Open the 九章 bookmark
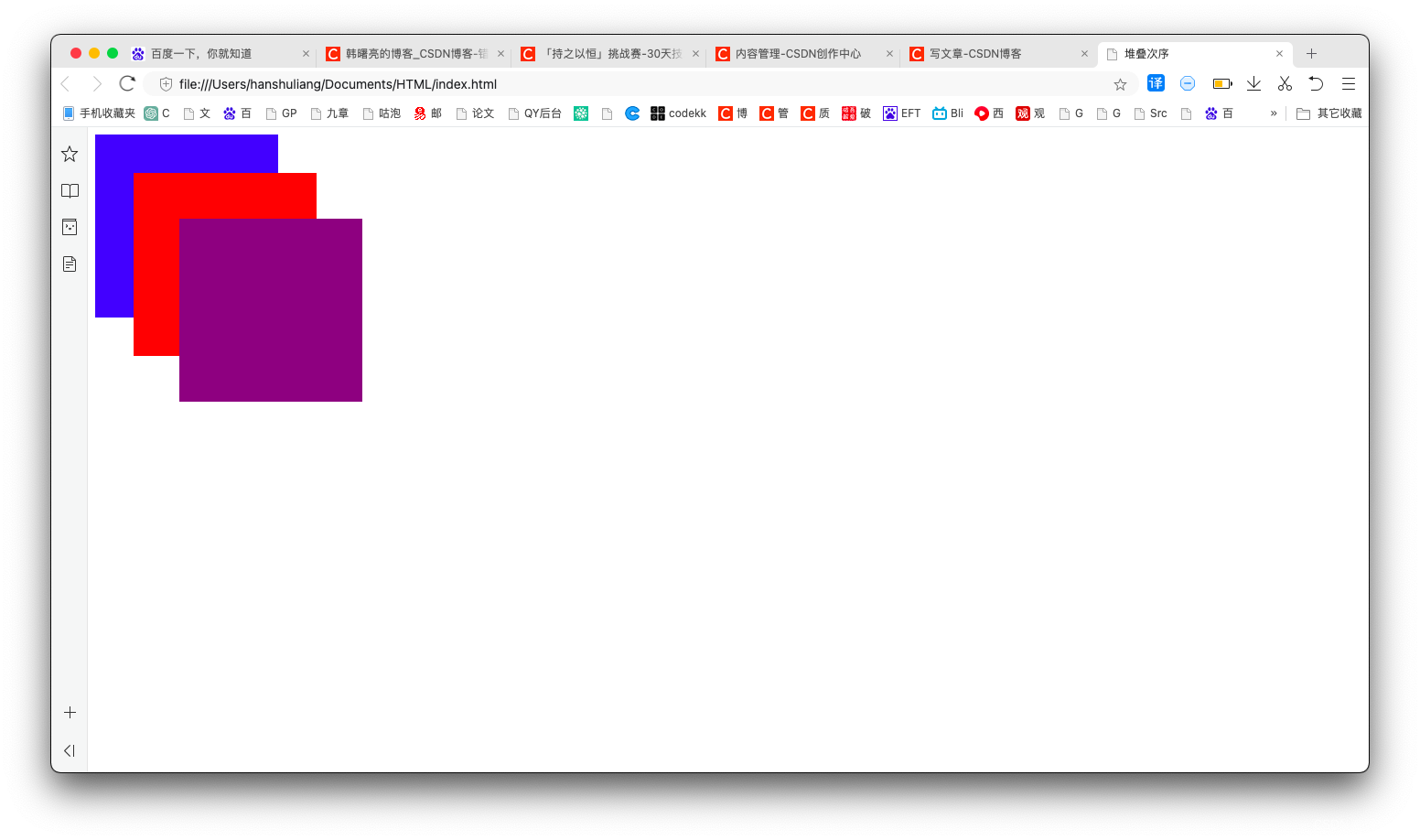The height and width of the screenshot is (840, 1420). tap(329, 113)
